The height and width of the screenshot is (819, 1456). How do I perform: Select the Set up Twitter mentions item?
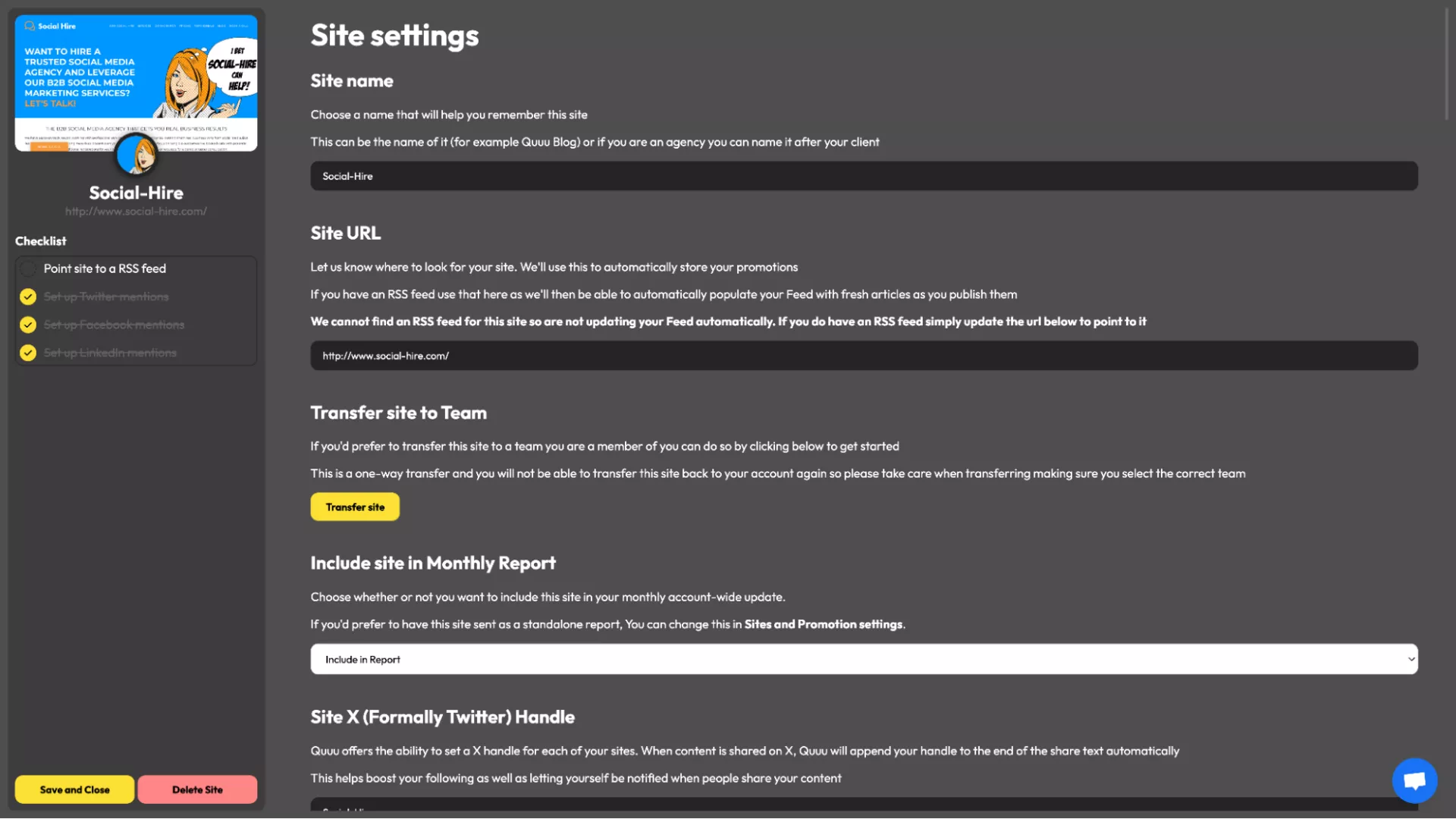[106, 297]
